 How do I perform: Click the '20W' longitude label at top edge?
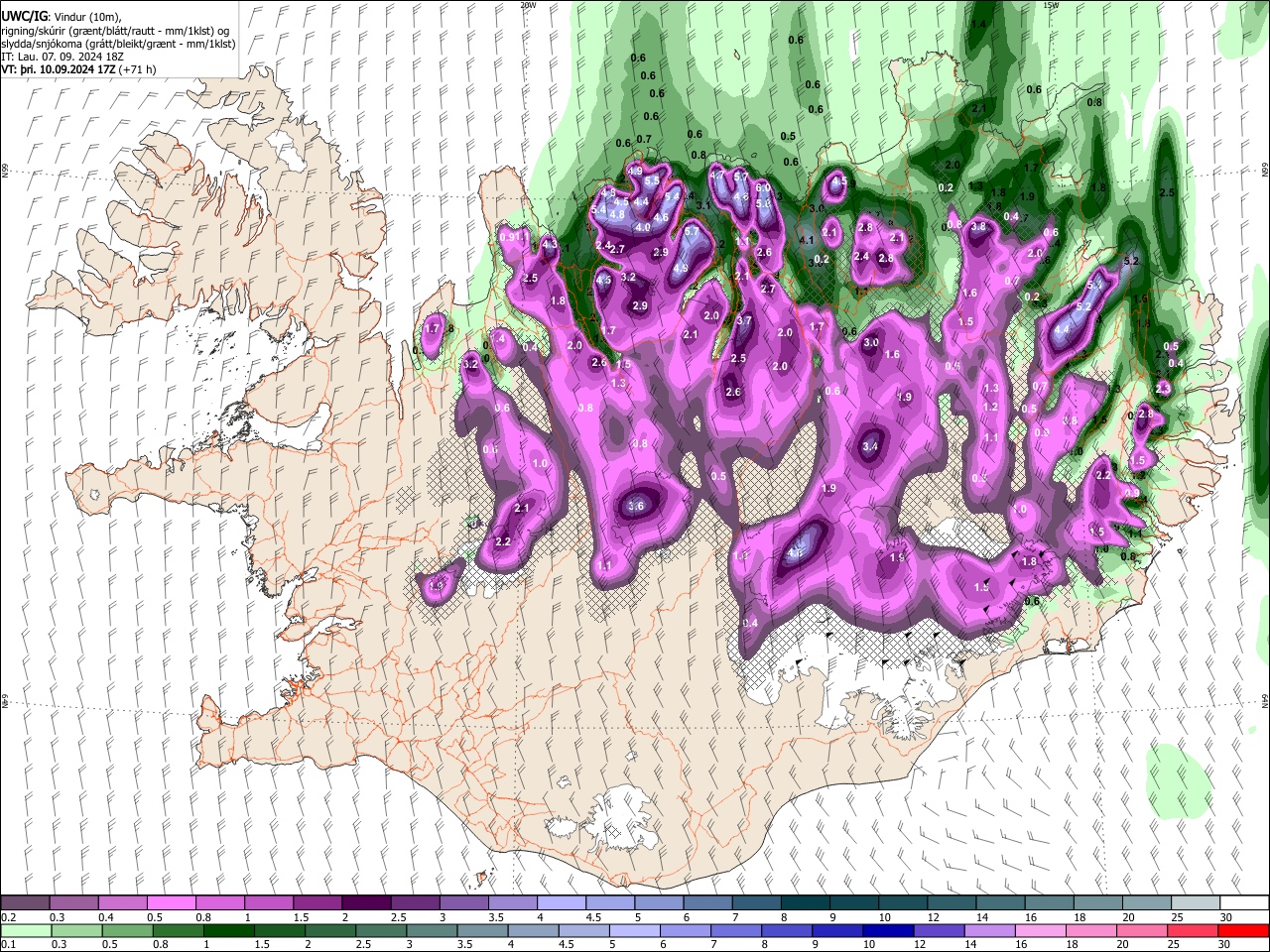pyautogui.click(x=528, y=5)
